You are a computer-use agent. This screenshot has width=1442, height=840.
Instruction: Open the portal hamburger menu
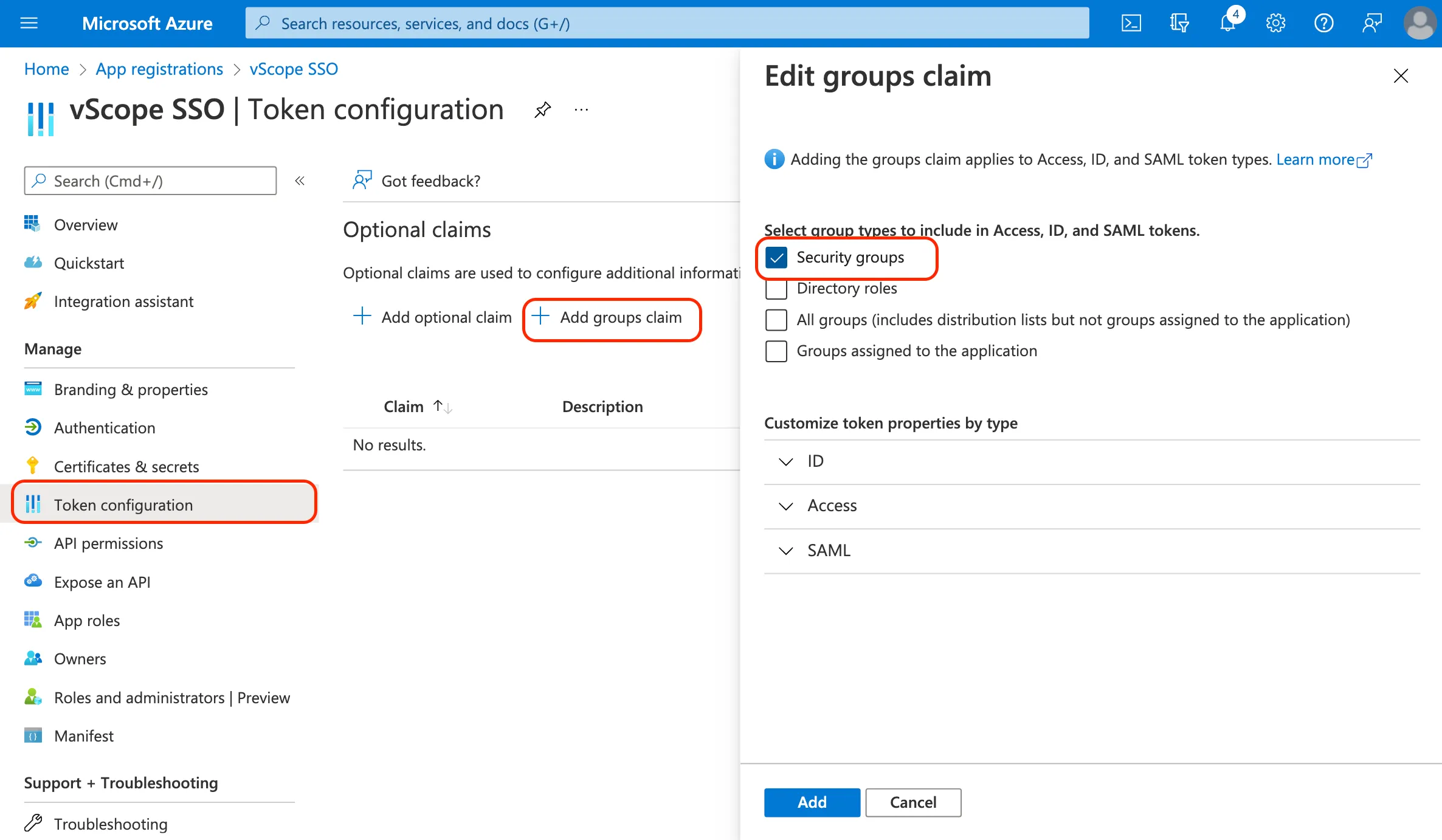coord(29,23)
